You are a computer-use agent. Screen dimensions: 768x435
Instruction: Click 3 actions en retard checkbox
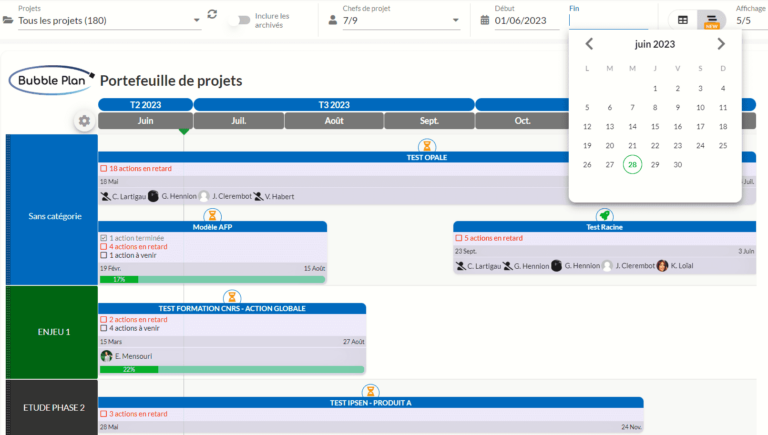[104, 414]
